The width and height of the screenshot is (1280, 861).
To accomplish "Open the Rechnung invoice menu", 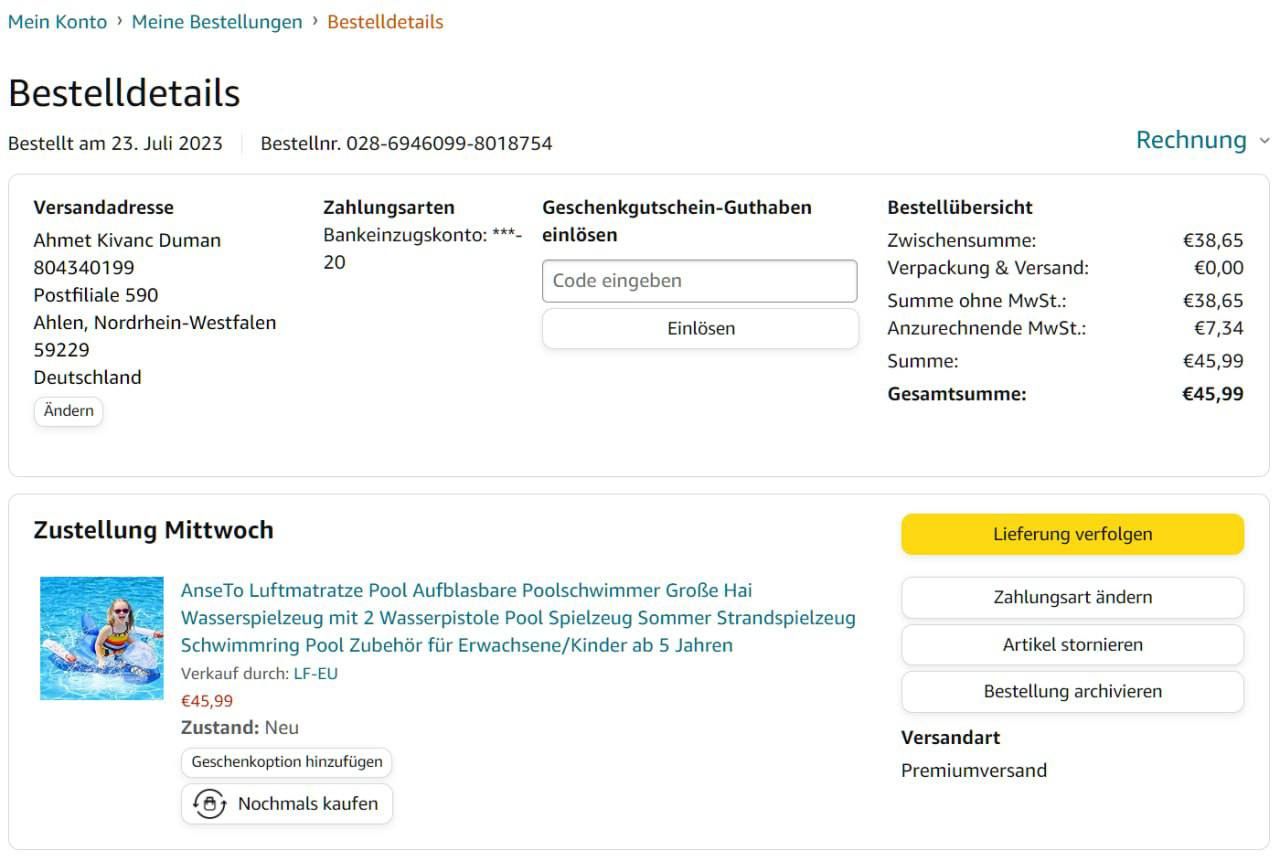I will [1190, 140].
